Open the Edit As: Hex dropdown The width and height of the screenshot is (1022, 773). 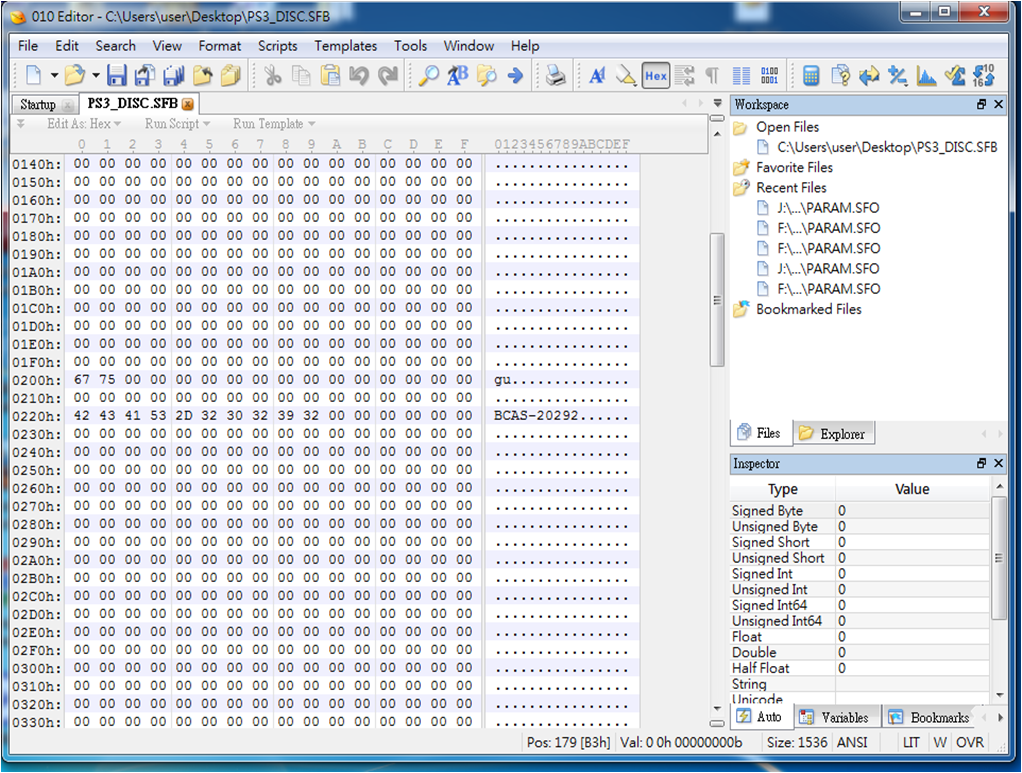(x=84, y=124)
